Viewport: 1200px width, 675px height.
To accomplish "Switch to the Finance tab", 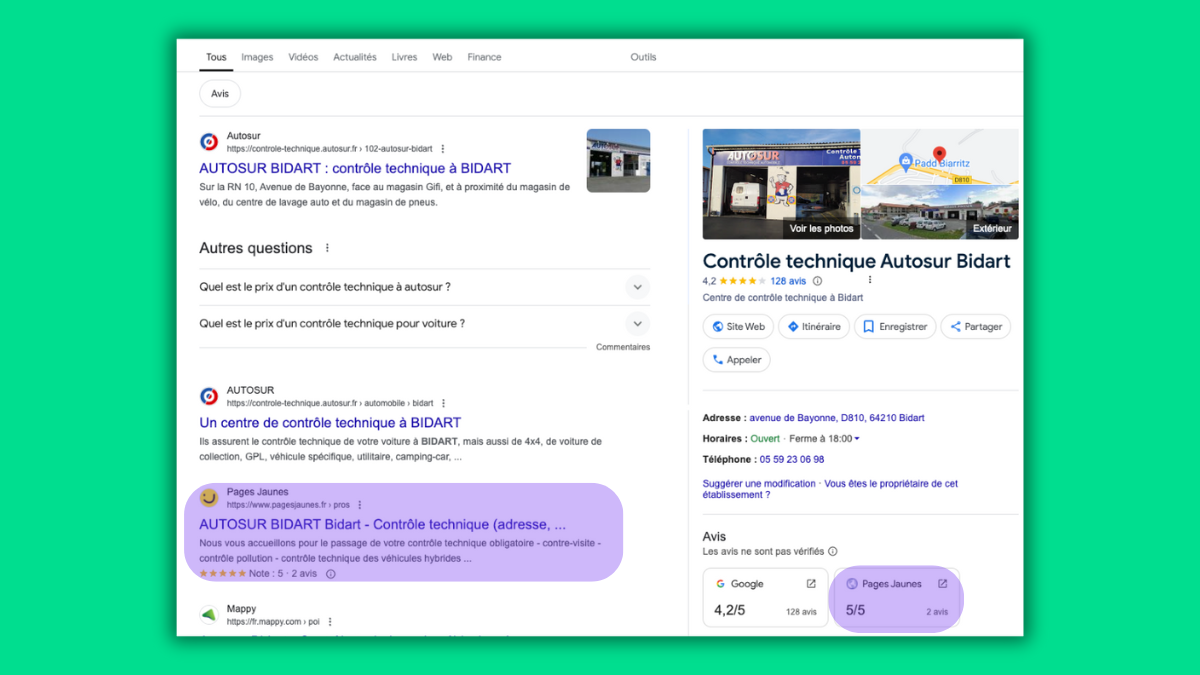I will point(484,57).
